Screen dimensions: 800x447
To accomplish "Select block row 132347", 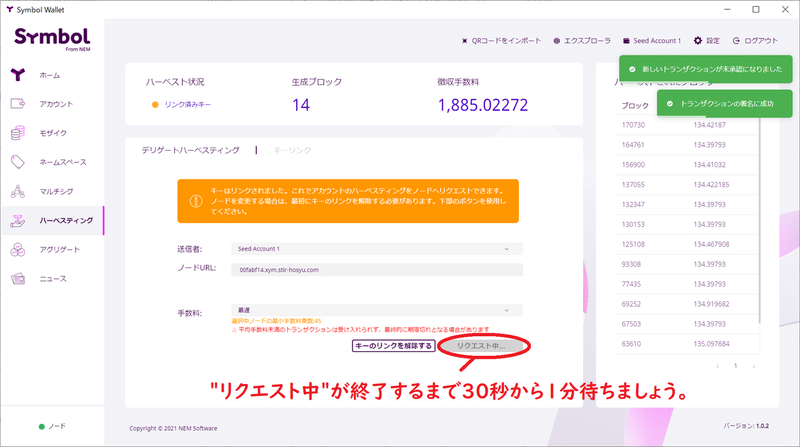I will [686, 205].
